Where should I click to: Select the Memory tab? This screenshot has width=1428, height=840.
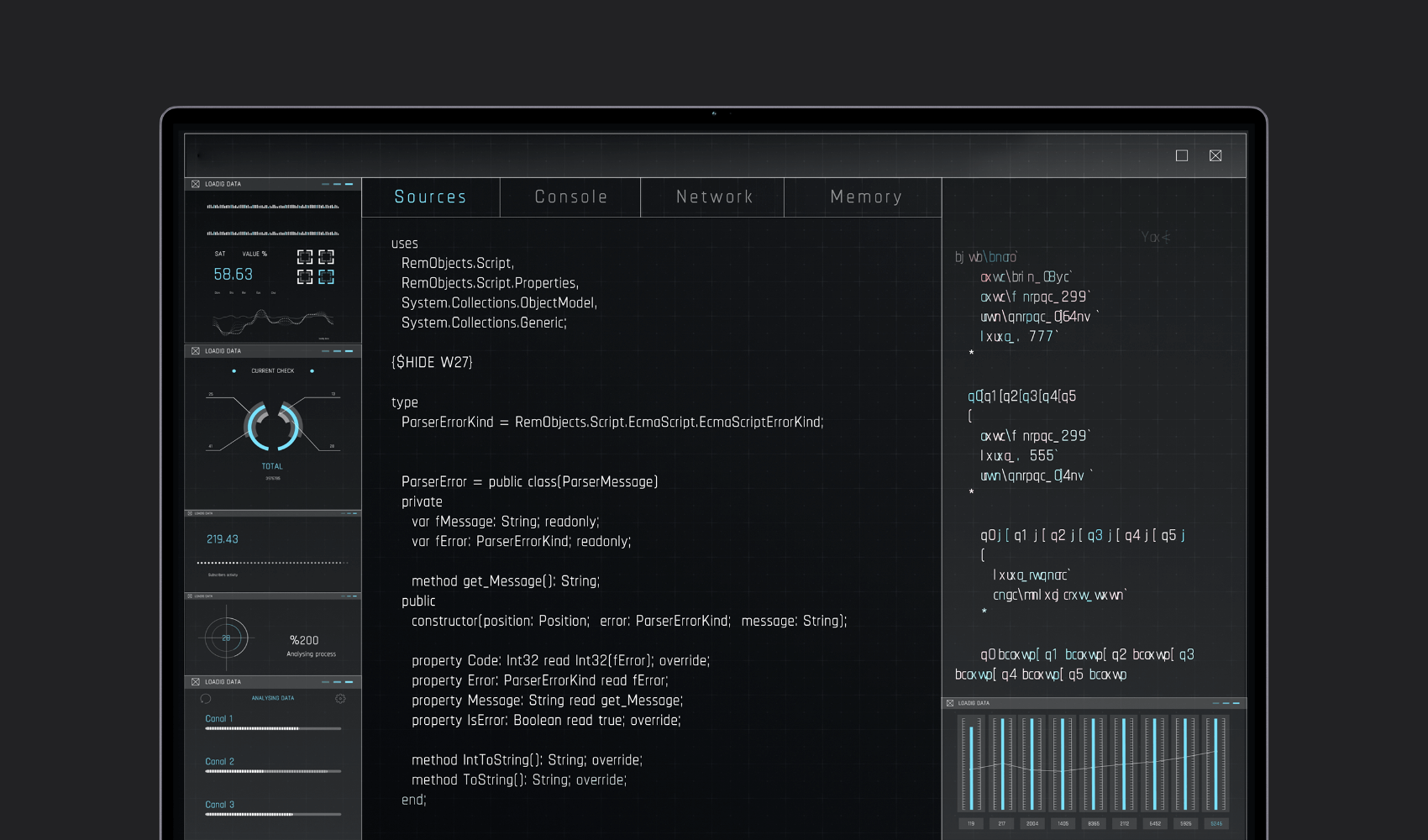pyautogui.click(x=865, y=197)
